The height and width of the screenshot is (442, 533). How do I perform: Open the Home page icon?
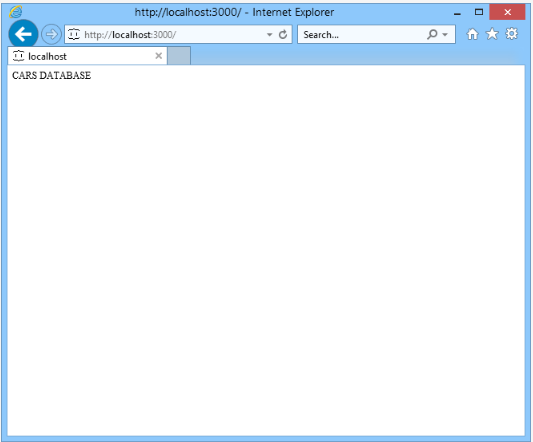(472, 34)
